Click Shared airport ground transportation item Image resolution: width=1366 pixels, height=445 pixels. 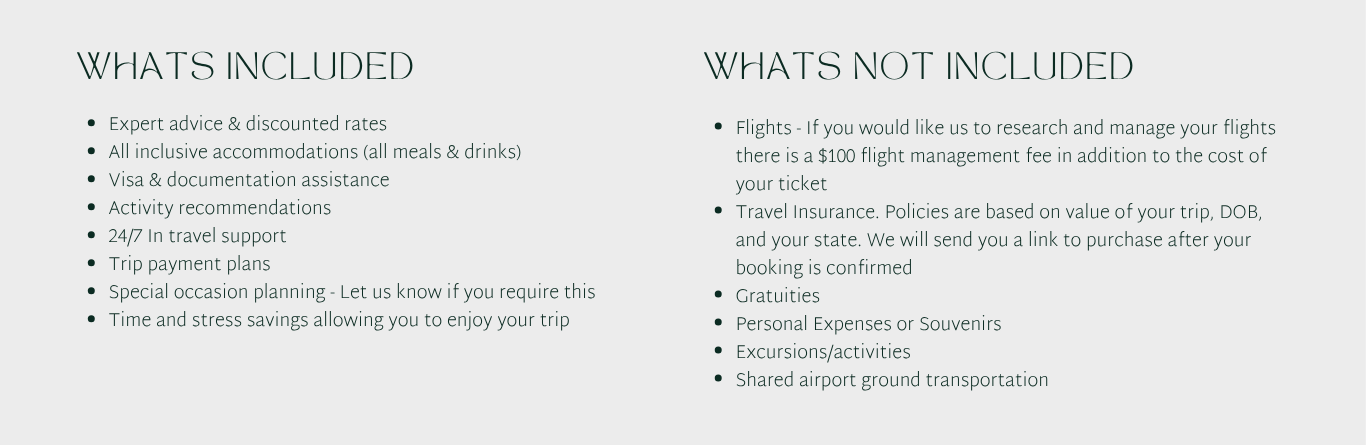(x=891, y=381)
